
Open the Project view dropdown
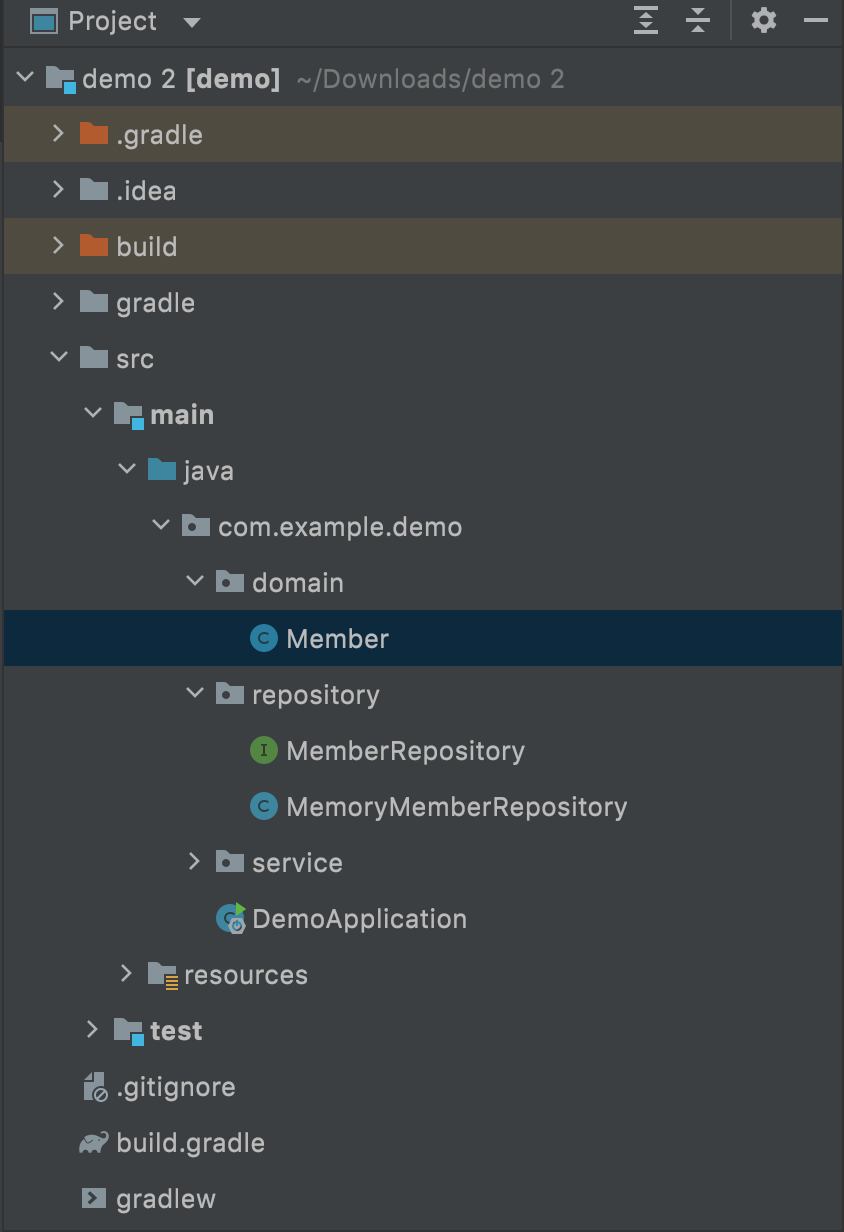click(193, 22)
